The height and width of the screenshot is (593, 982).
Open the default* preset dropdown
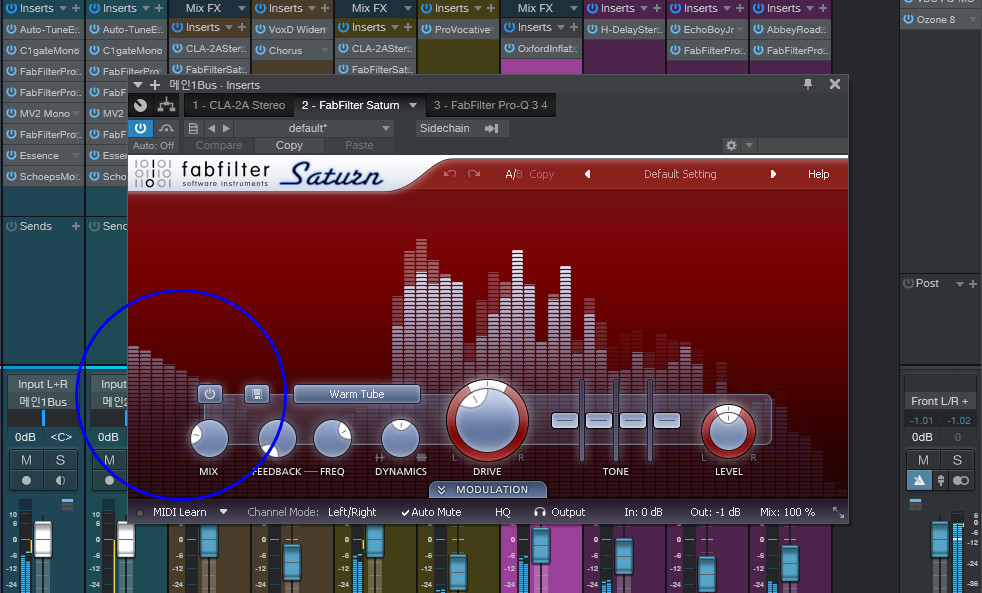pos(315,128)
